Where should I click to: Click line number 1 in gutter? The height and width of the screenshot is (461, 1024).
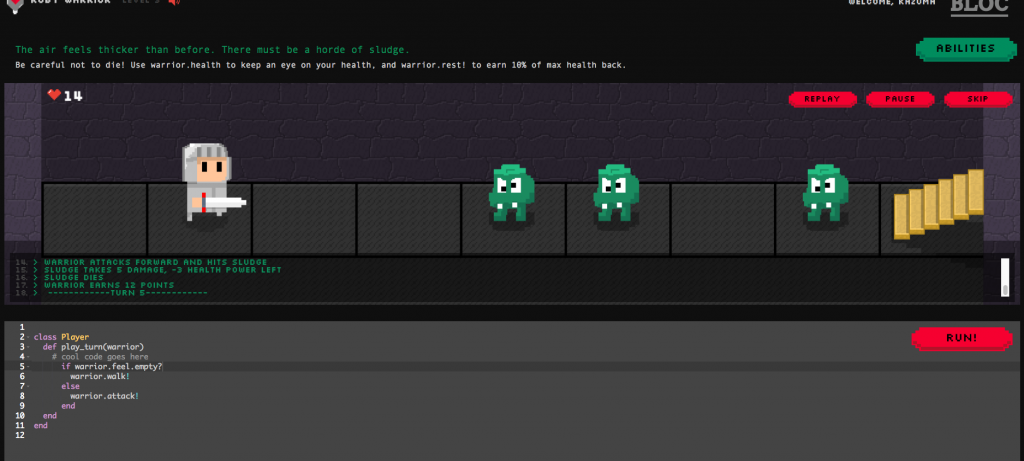[x=22, y=328]
